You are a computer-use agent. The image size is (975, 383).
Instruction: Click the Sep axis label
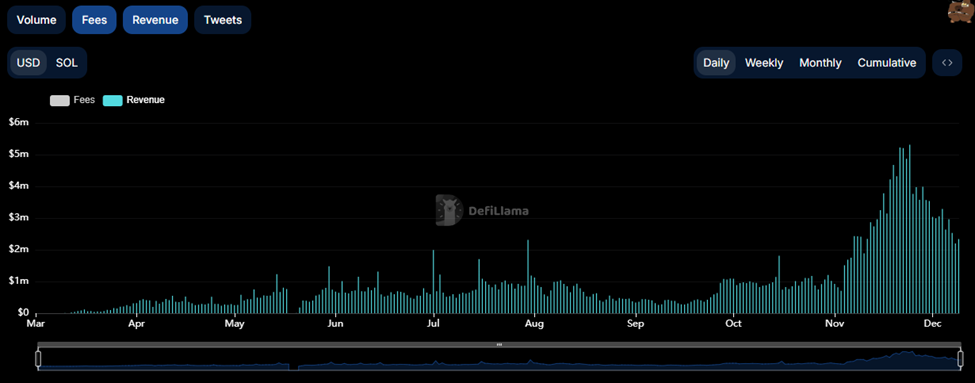[635, 324]
